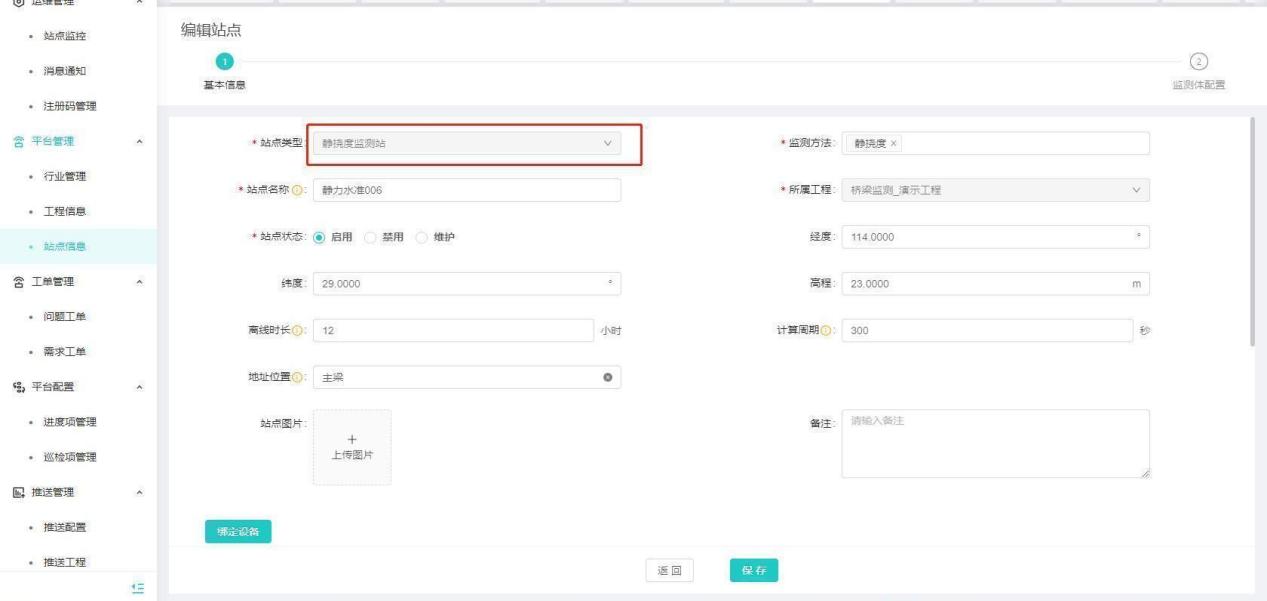The width and height of the screenshot is (1267, 601).
Task: Collapse the 平台管理 menu group
Action: pyautogui.click(x=139, y=141)
